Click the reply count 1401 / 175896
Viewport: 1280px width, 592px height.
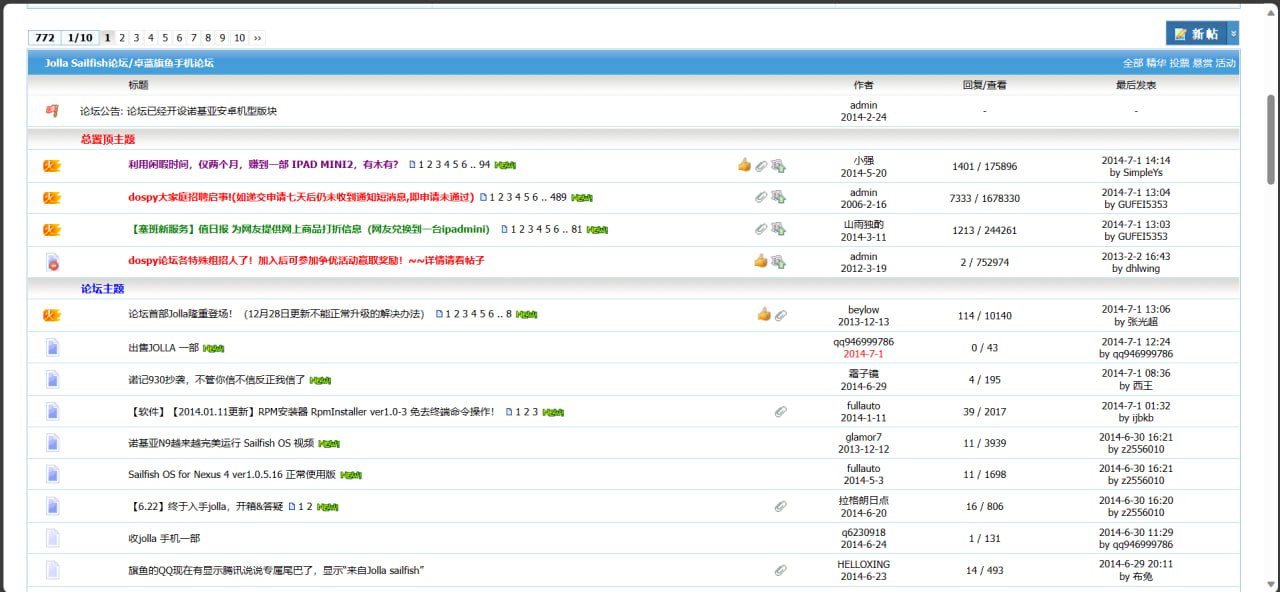click(984, 166)
